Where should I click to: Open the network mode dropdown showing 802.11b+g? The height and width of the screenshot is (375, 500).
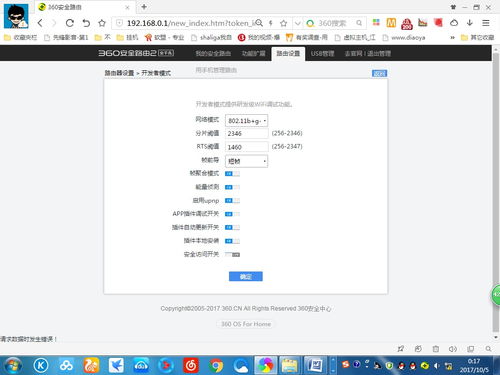point(246,121)
